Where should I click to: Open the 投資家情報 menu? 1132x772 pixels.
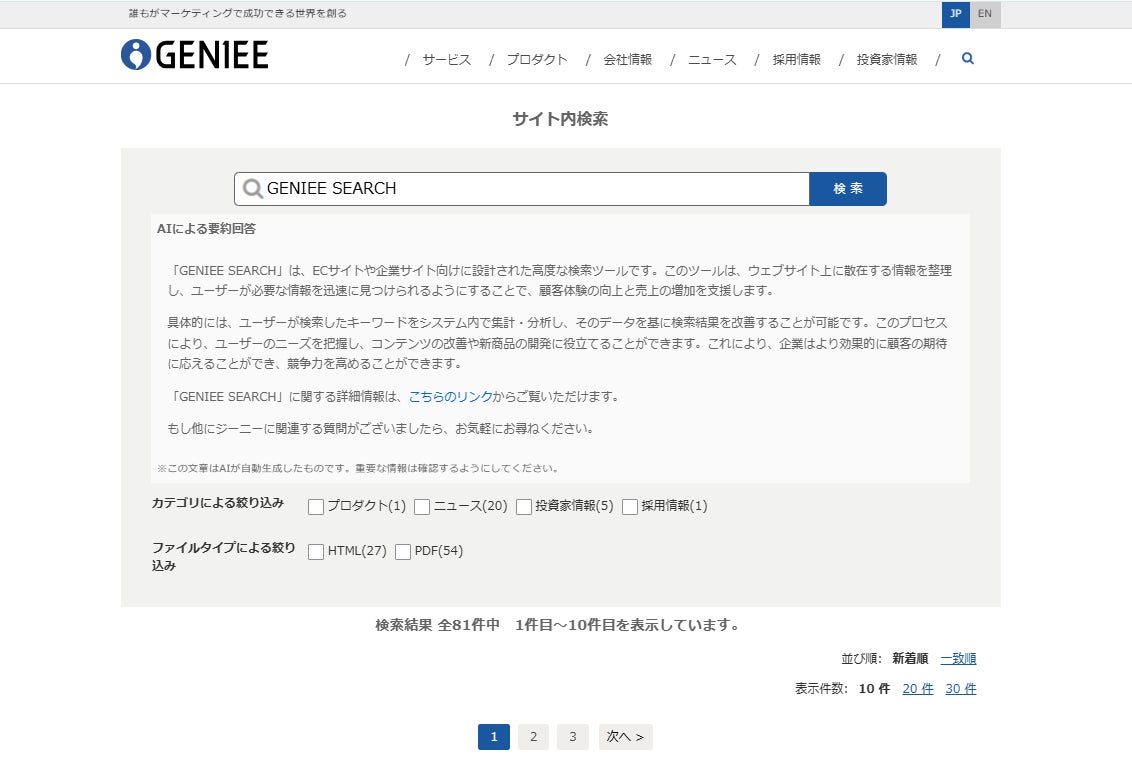point(887,59)
